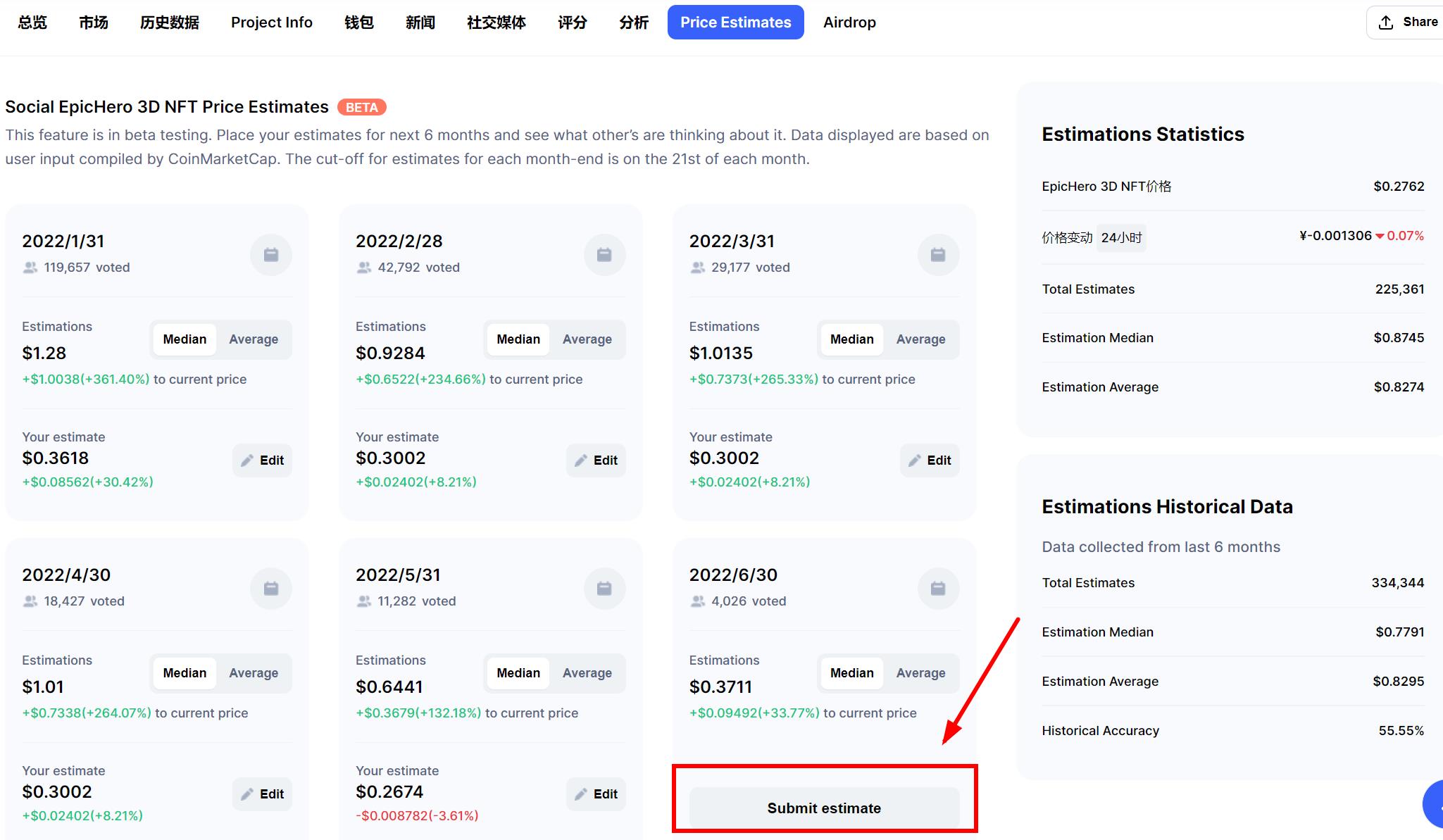Select Median for 2022/6/30 estimations

tap(852, 673)
